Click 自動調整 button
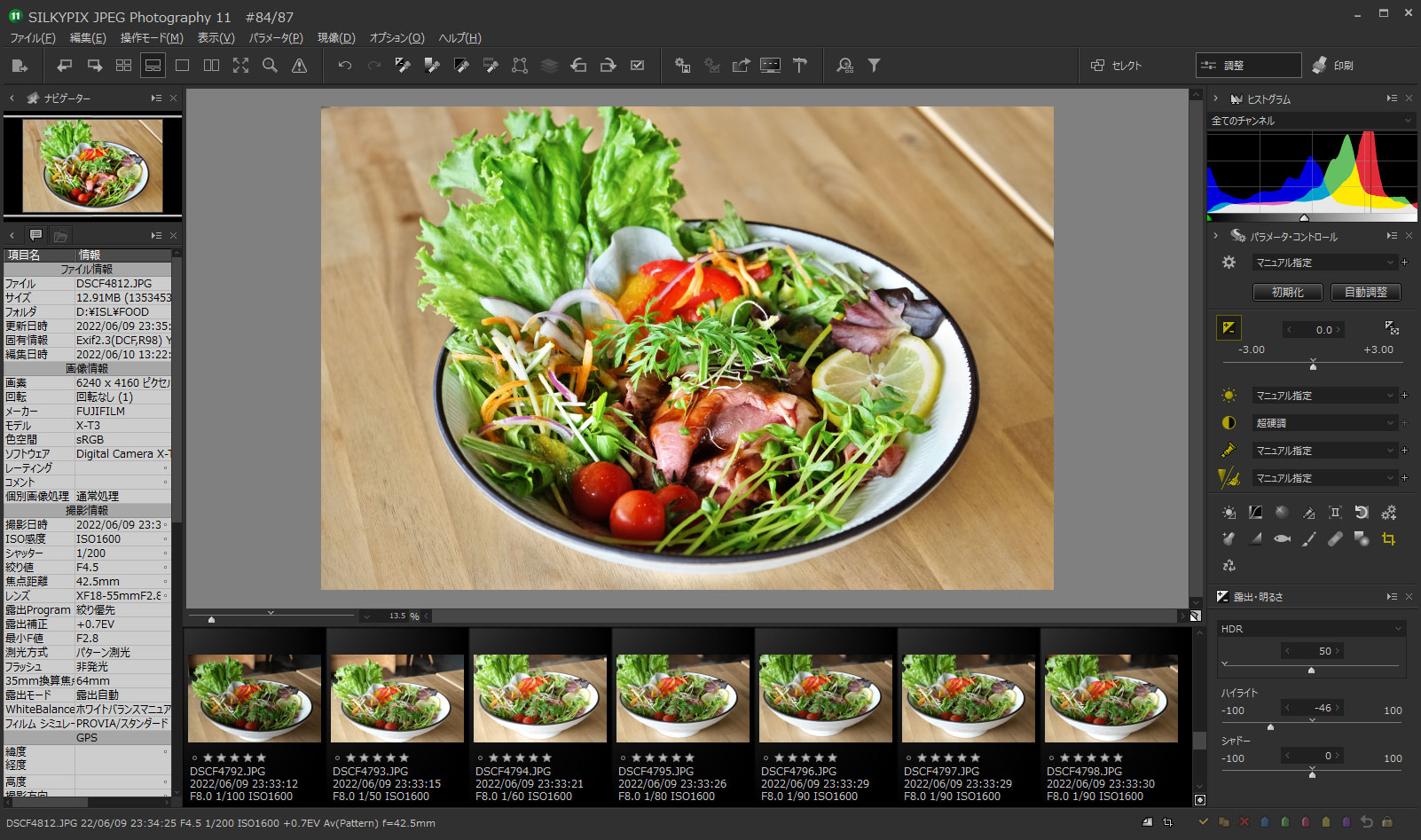Screen dimensions: 1421x840 1365,292
